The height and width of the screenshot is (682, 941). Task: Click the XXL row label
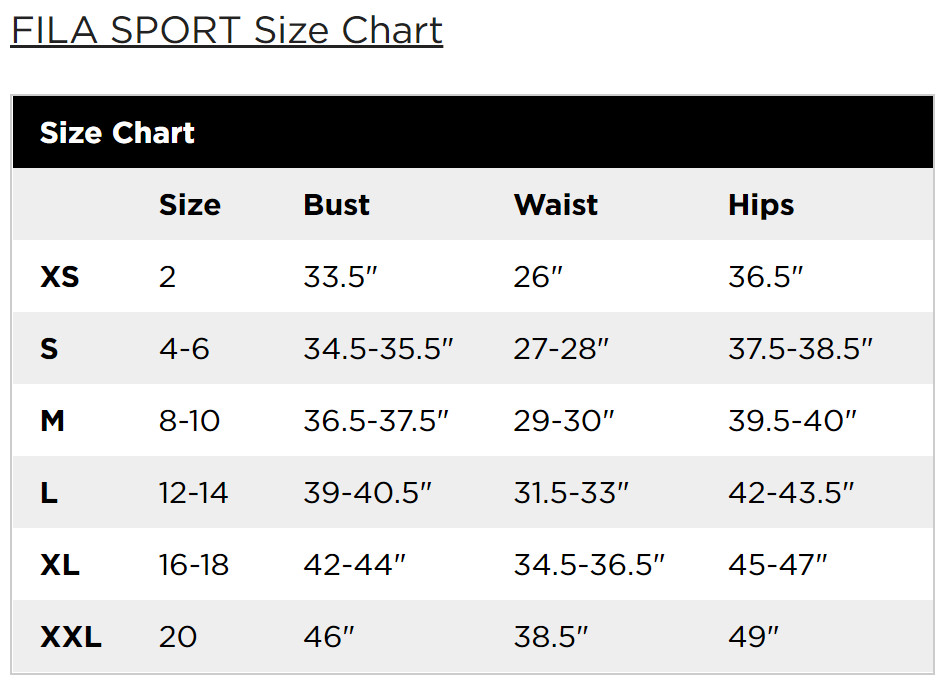tap(70, 637)
